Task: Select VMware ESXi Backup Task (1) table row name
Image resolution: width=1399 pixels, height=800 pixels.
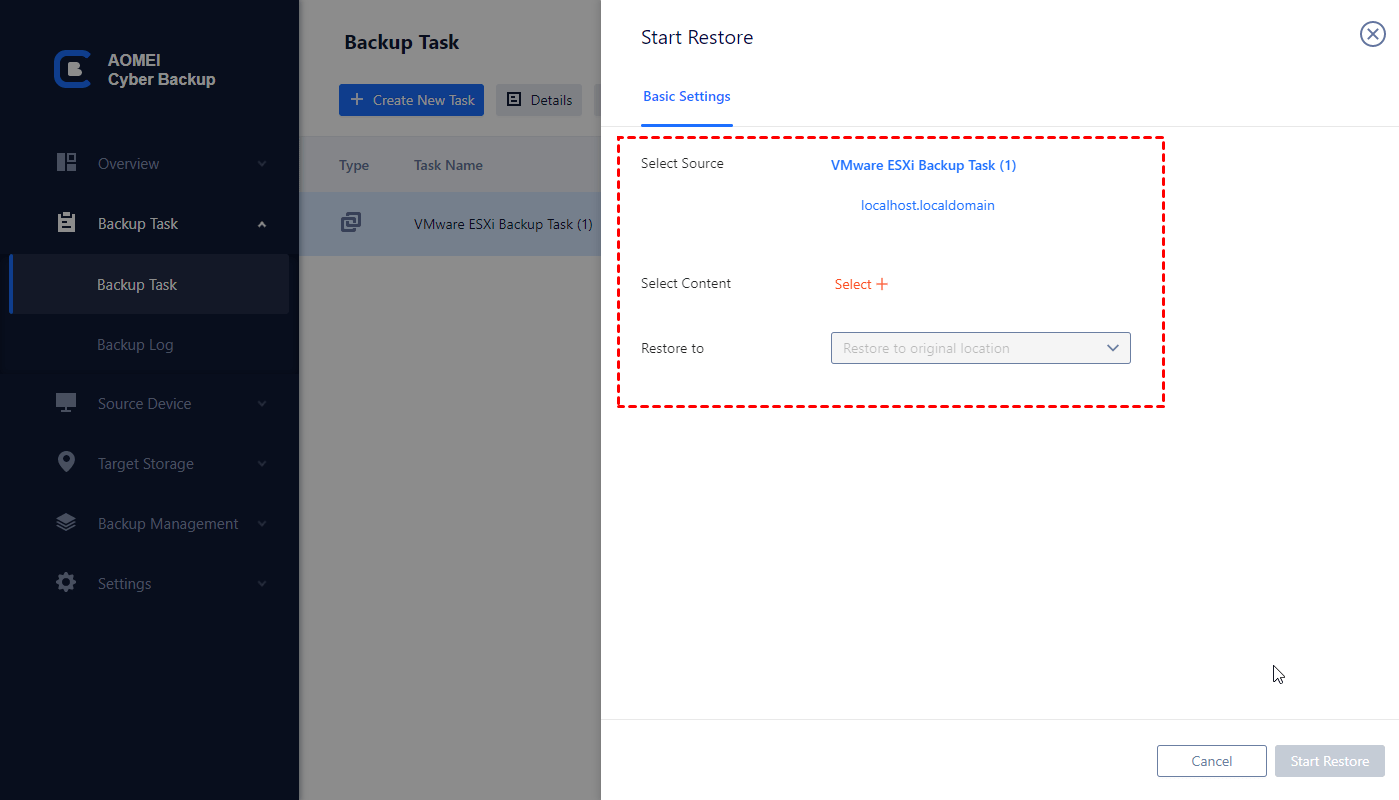Action: (x=503, y=224)
